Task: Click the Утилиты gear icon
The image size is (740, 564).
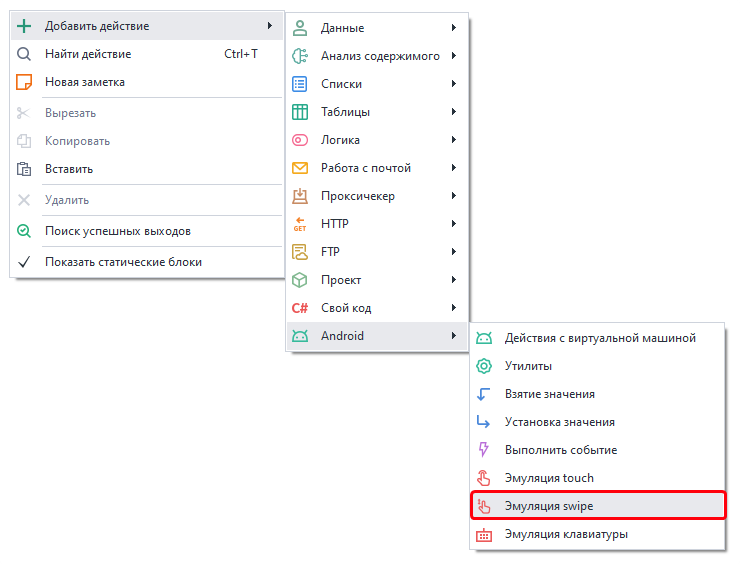Action: 484,366
